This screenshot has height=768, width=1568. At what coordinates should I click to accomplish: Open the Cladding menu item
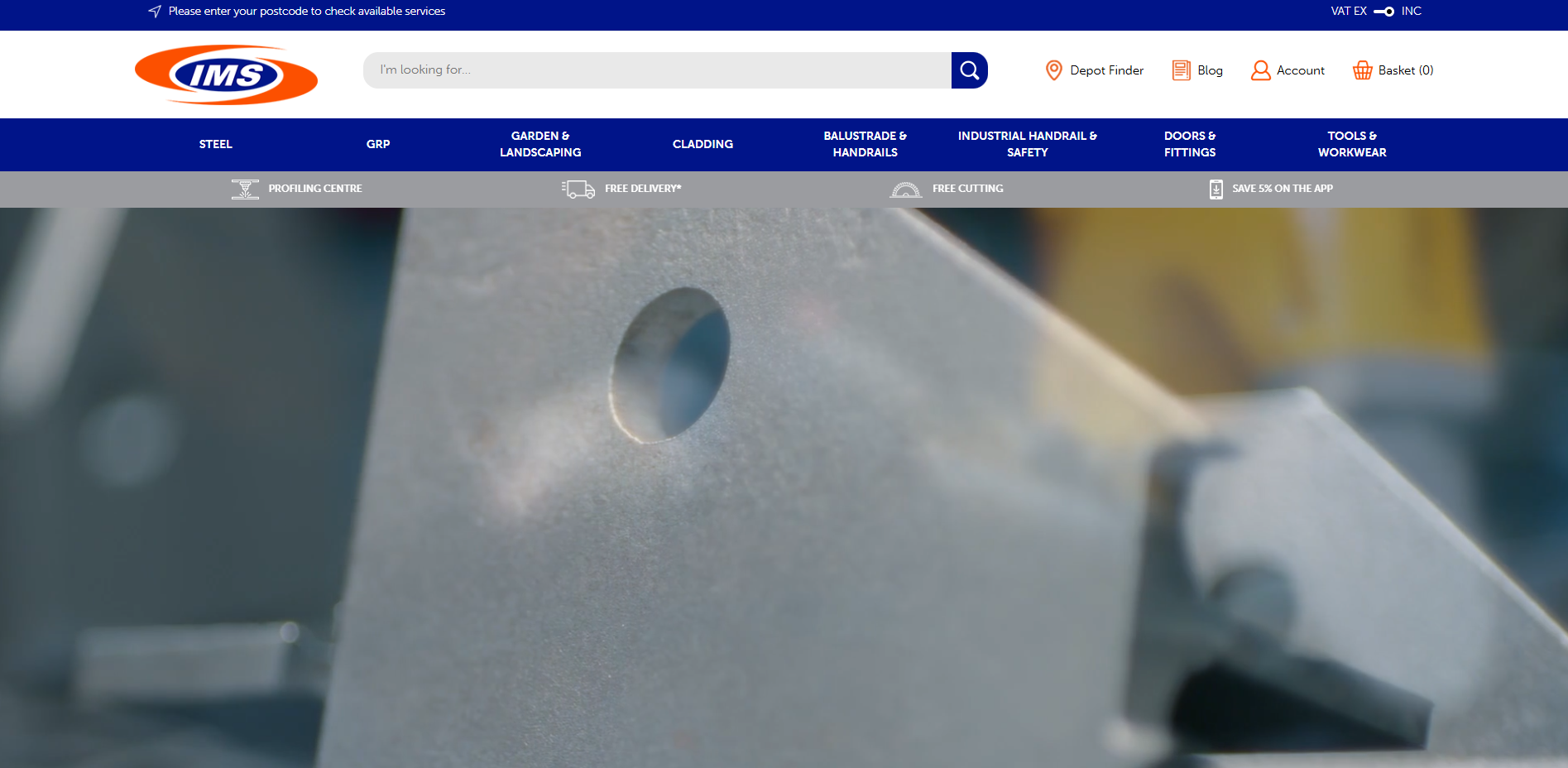click(702, 144)
